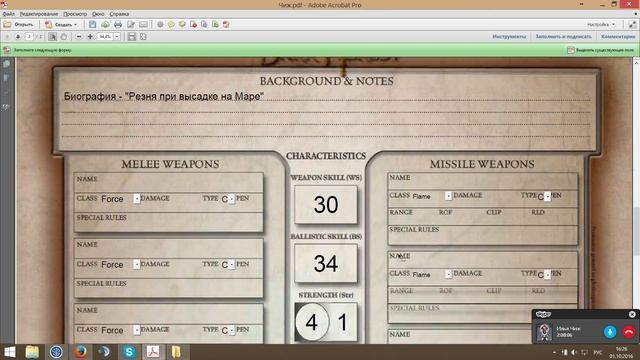Zoom out with the minus icon
Screen dimensions: 640x360
click(x=79, y=37)
